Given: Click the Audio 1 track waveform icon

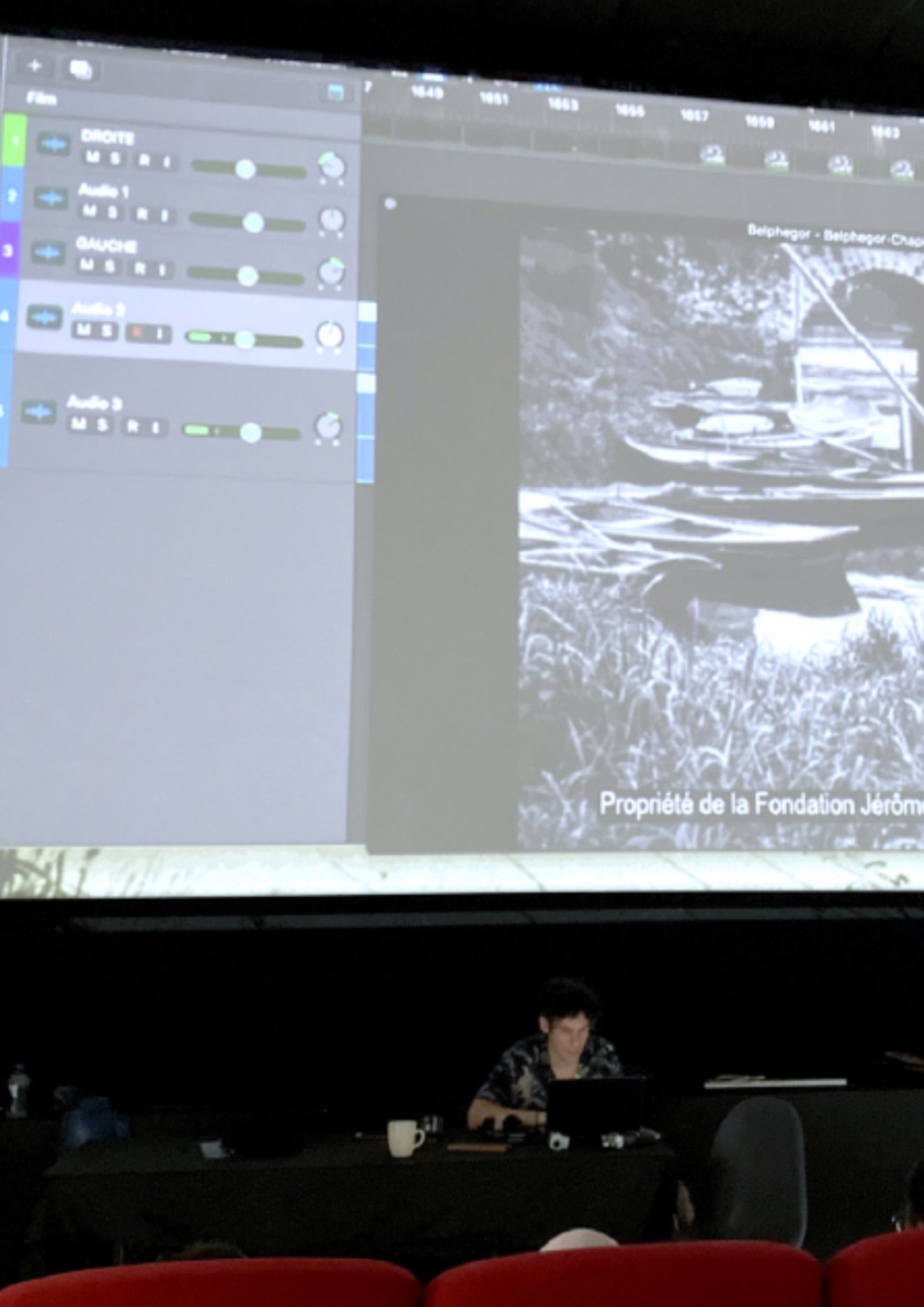Looking at the screenshot, I should (x=50, y=197).
